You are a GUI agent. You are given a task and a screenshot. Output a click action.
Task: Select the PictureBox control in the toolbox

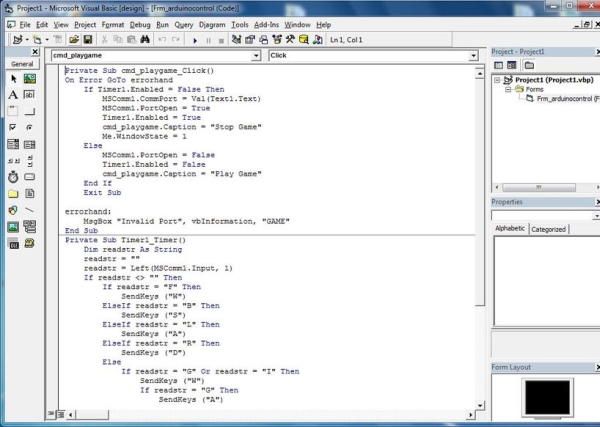(x=29, y=79)
